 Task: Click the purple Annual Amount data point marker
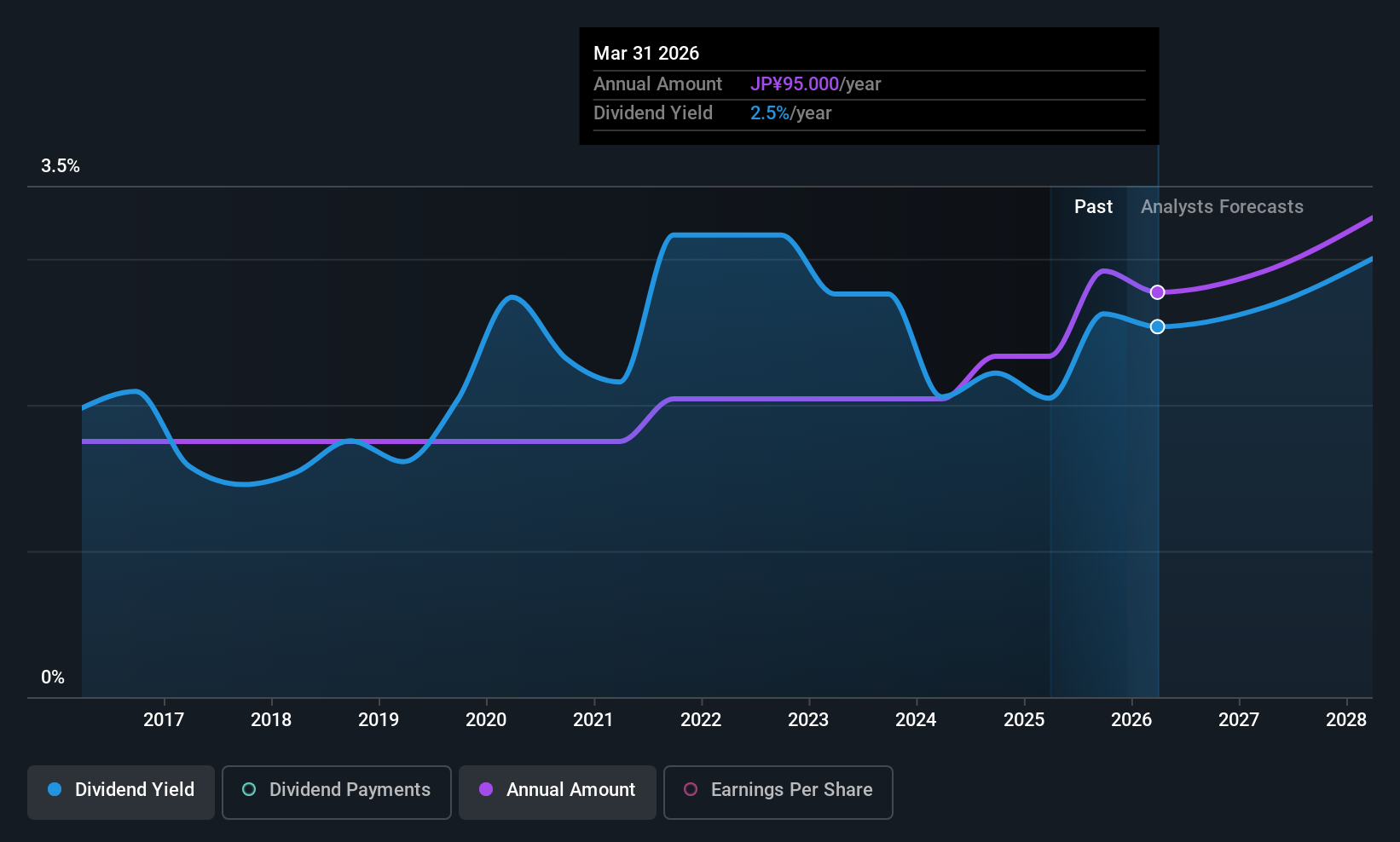pos(1157,292)
